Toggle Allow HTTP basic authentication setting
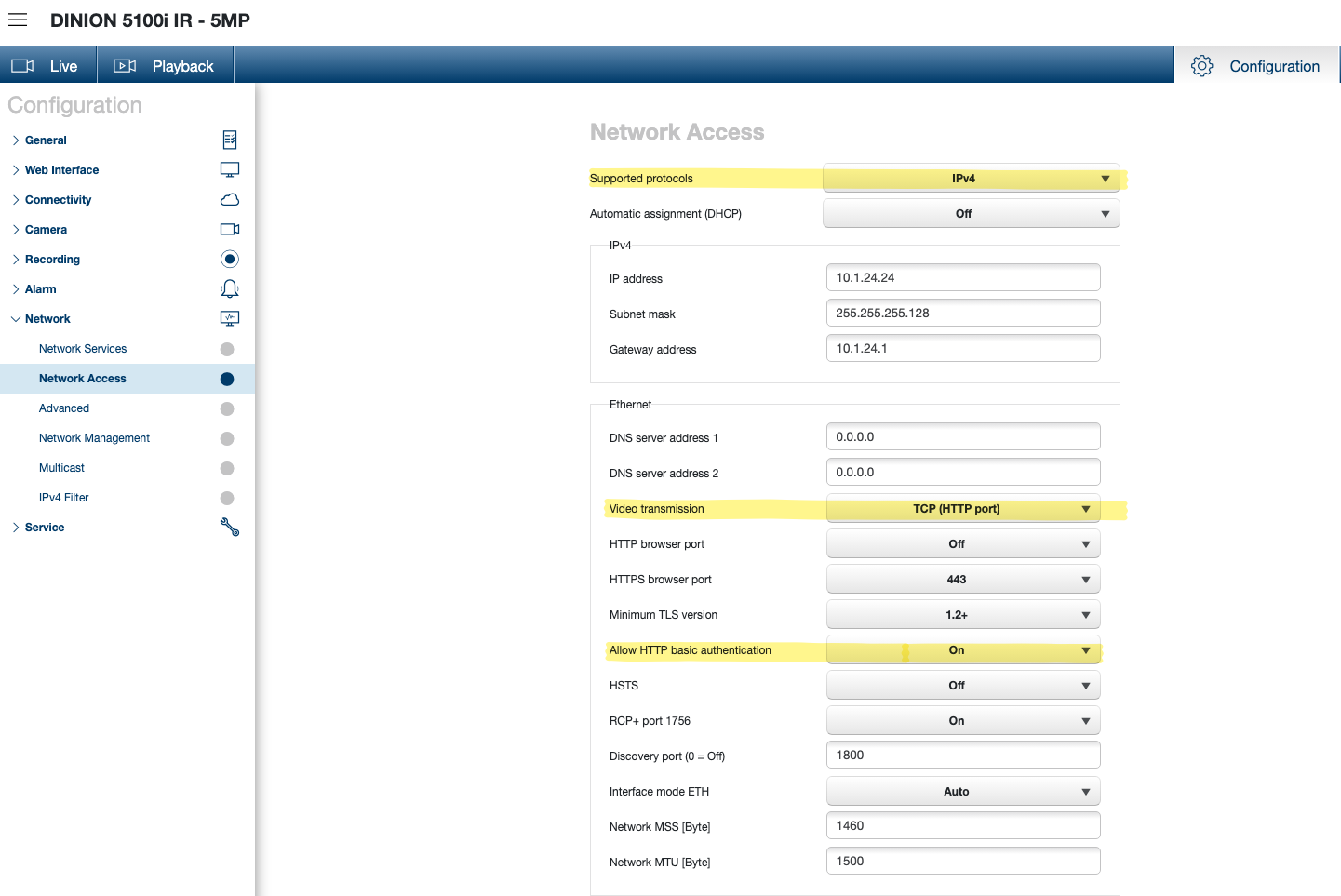The image size is (1341, 896). [962, 650]
